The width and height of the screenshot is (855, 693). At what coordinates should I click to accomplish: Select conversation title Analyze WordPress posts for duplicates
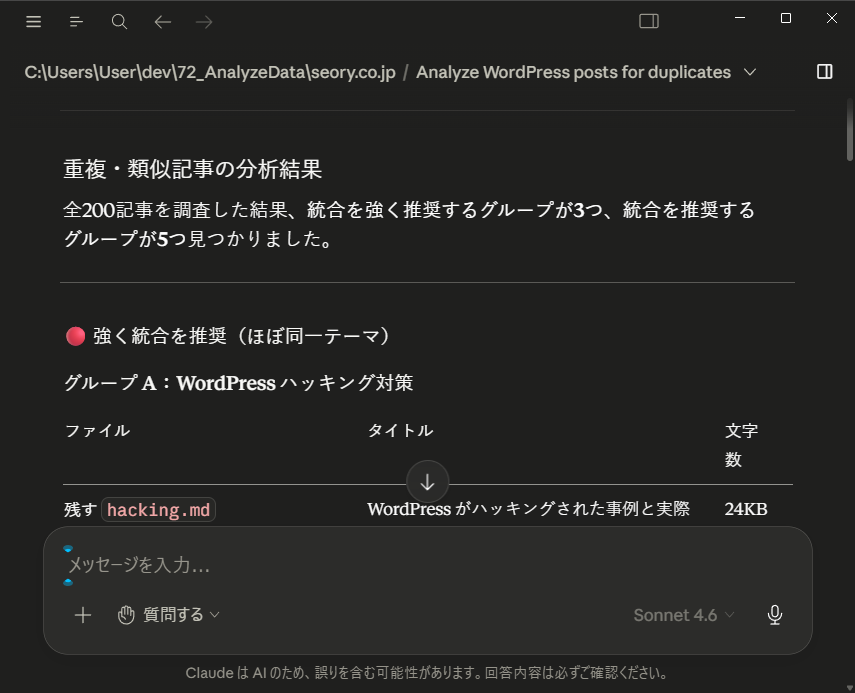pos(573,72)
